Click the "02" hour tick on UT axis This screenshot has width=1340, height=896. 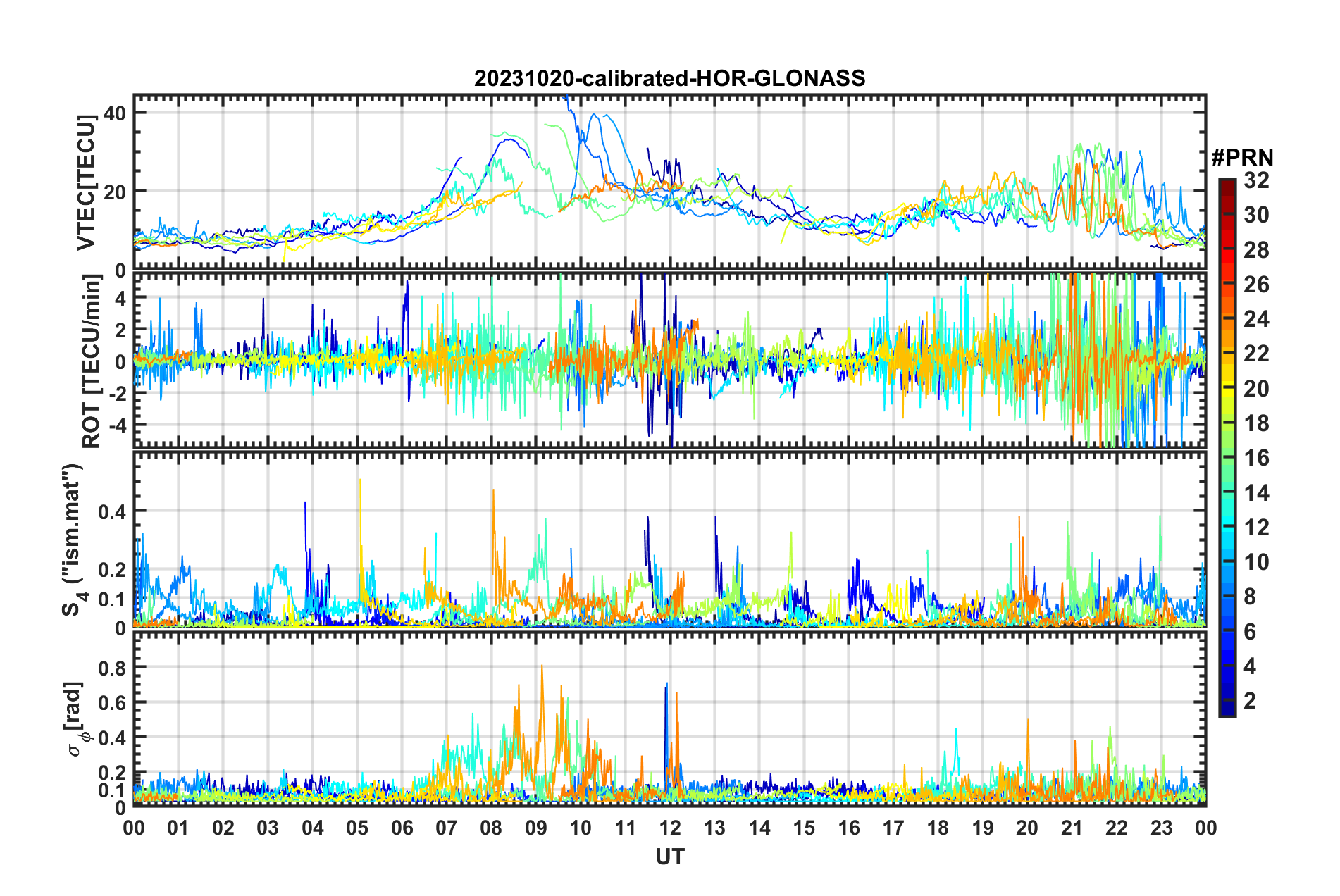tap(223, 828)
